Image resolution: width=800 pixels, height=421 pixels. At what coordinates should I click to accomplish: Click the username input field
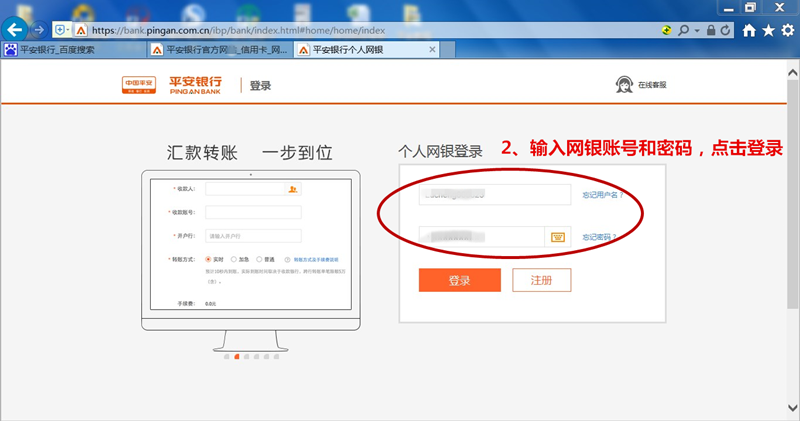[x=495, y=194]
